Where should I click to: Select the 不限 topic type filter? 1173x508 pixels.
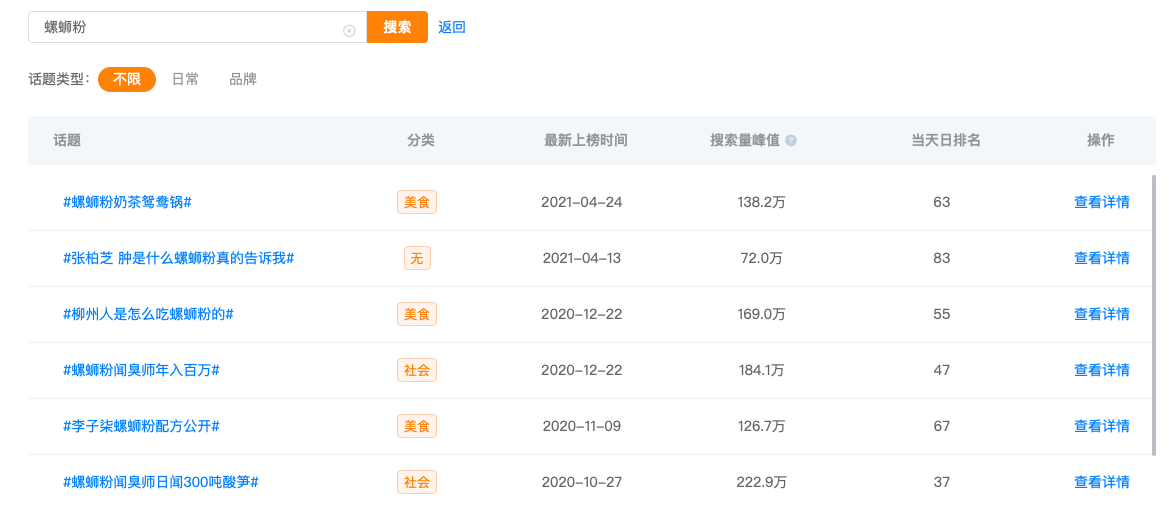(127, 79)
